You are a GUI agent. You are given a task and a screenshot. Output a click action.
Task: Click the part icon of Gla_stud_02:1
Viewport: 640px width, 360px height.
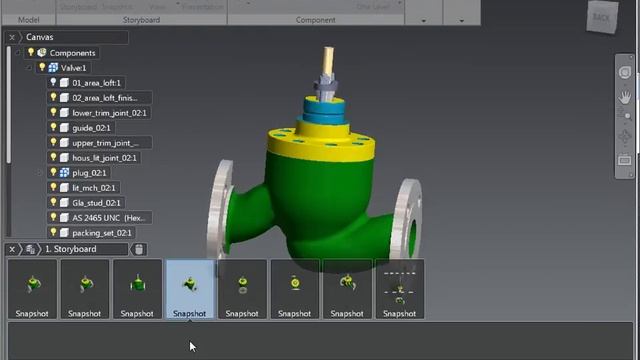[64, 203]
